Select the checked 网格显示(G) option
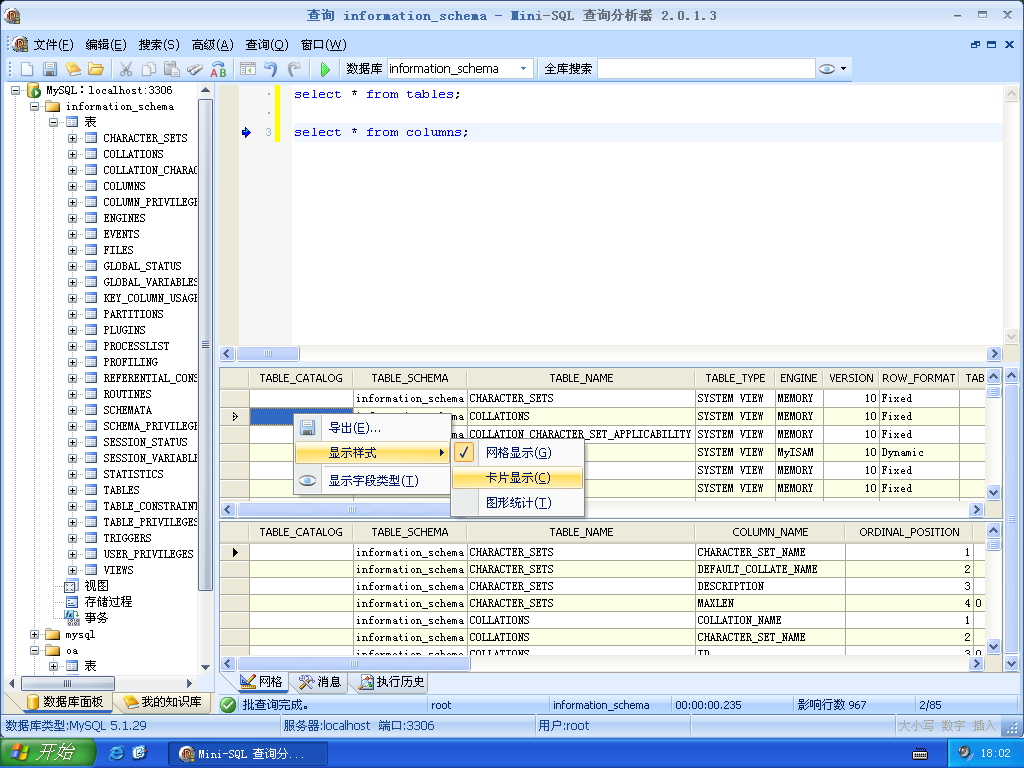The image size is (1024, 768). pos(517,453)
